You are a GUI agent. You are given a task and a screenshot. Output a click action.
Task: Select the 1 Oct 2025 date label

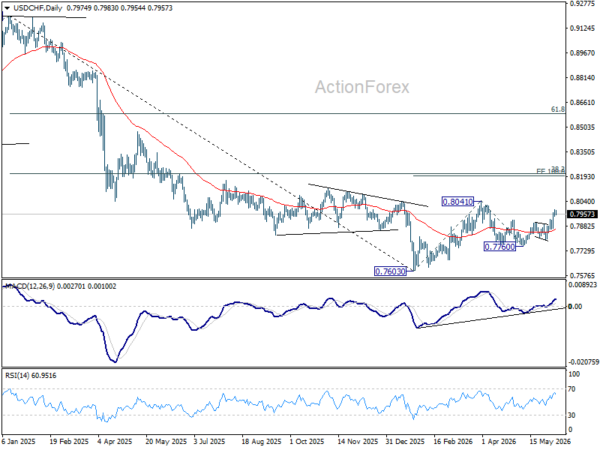pyautogui.click(x=307, y=442)
